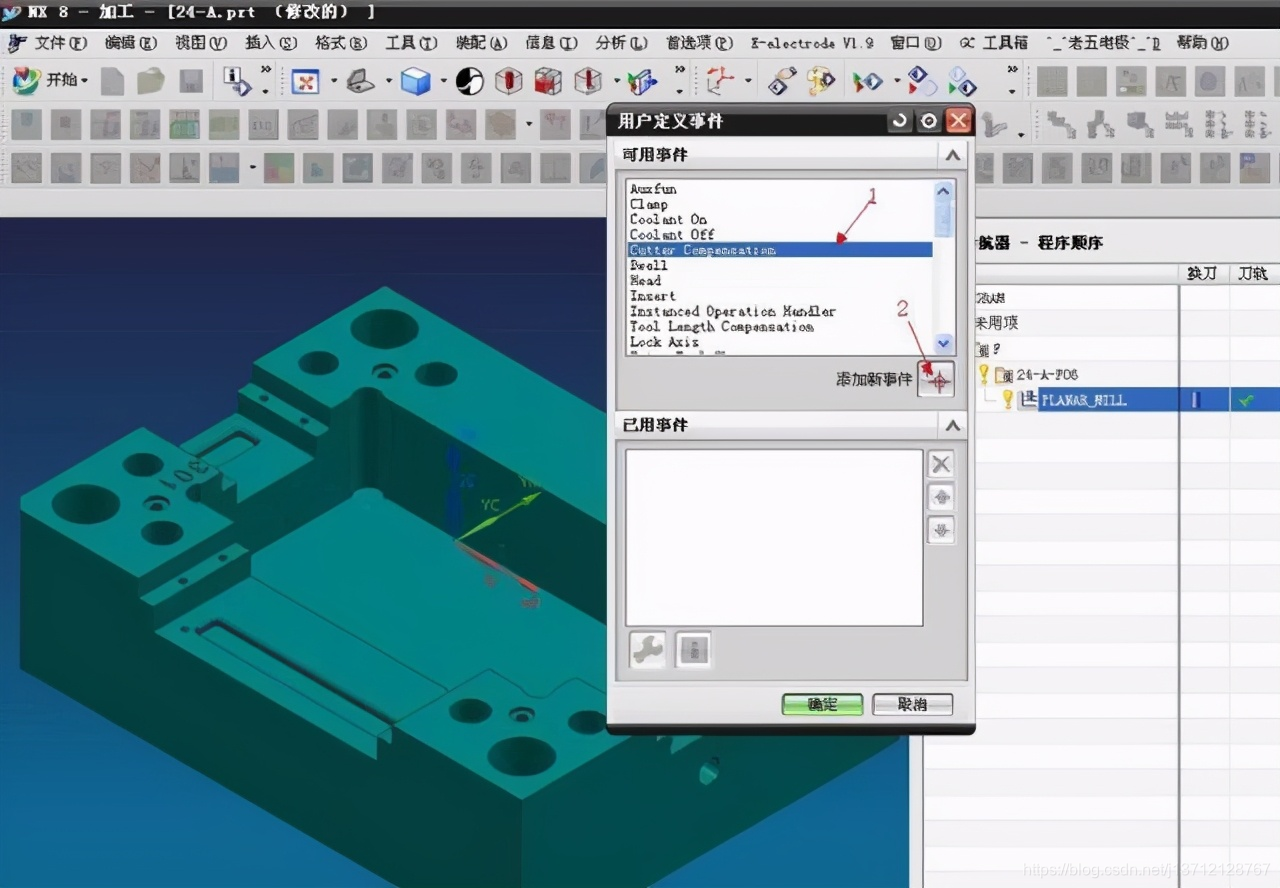The image size is (1280, 888).
Task: Open the 格式(R) menu
Action: pyautogui.click(x=341, y=43)
